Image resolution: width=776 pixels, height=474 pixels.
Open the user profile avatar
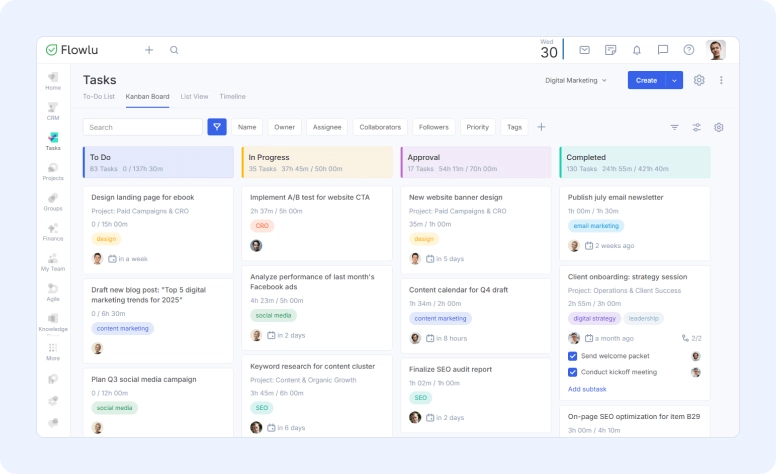715,50
